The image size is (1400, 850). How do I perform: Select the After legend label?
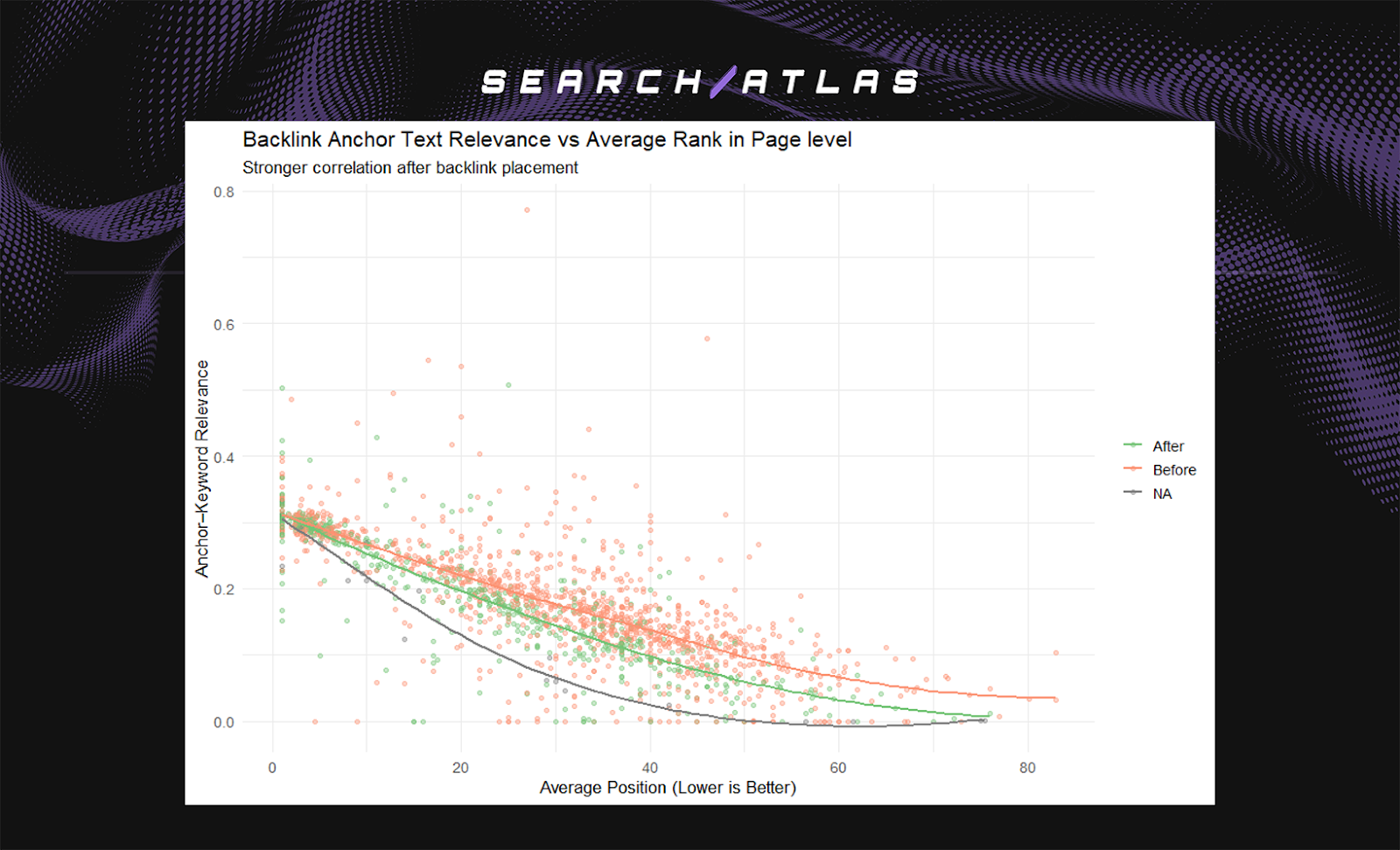coord(1167,446)
